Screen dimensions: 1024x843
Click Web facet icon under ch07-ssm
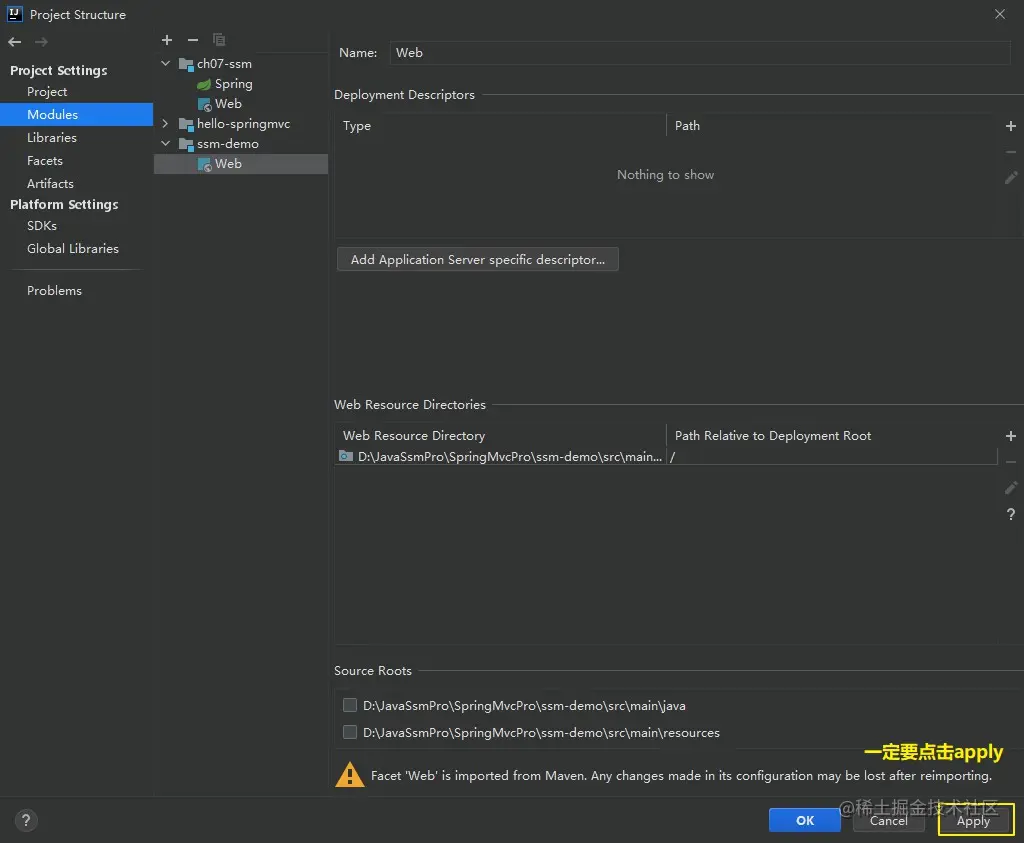pyautogui.click(x=204, y=104)
